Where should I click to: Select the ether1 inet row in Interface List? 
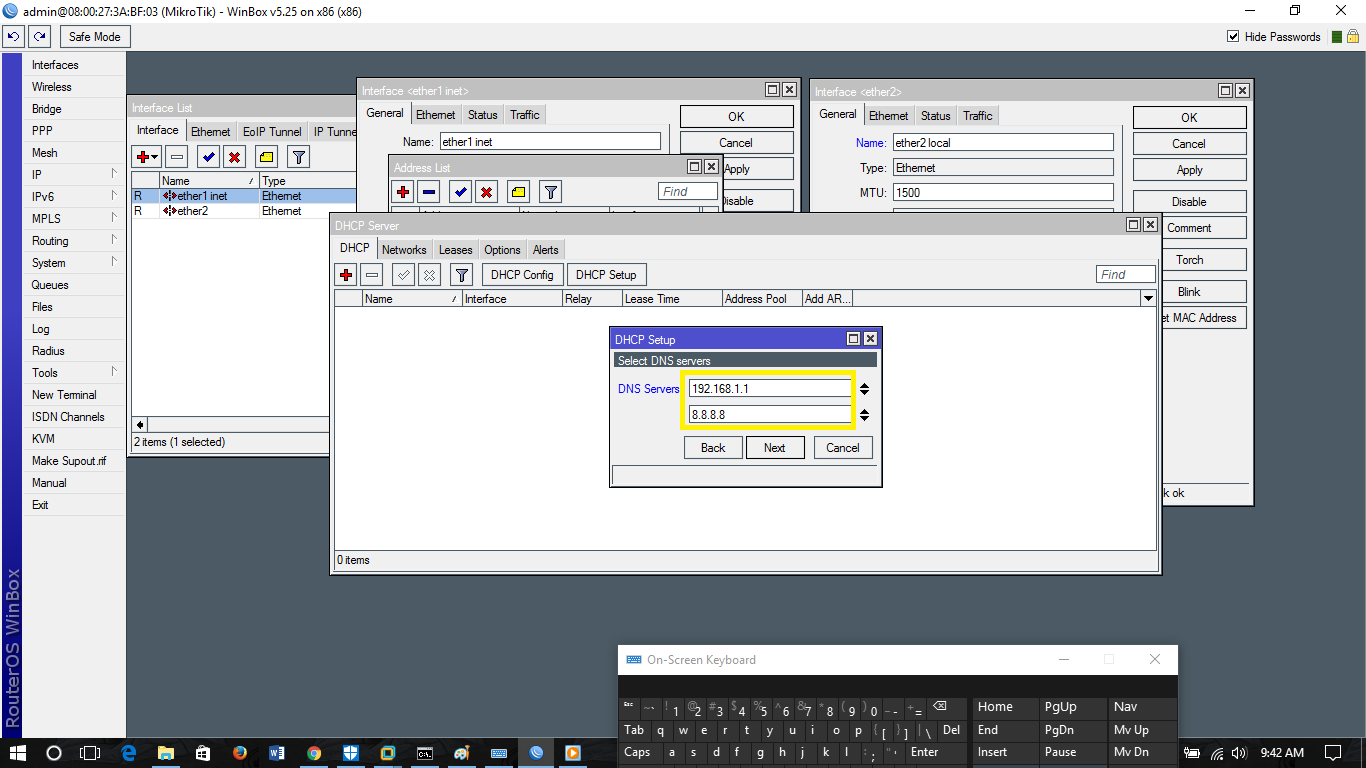[243, 196]
